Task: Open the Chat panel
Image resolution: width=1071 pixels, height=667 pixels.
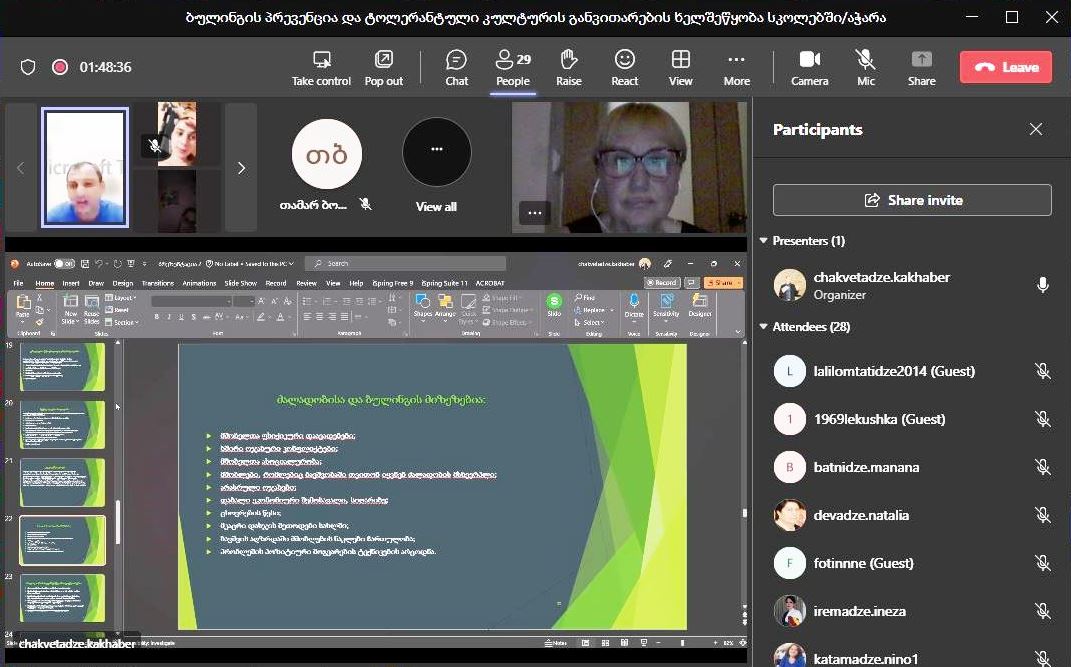Action: [x=456, y=68]
